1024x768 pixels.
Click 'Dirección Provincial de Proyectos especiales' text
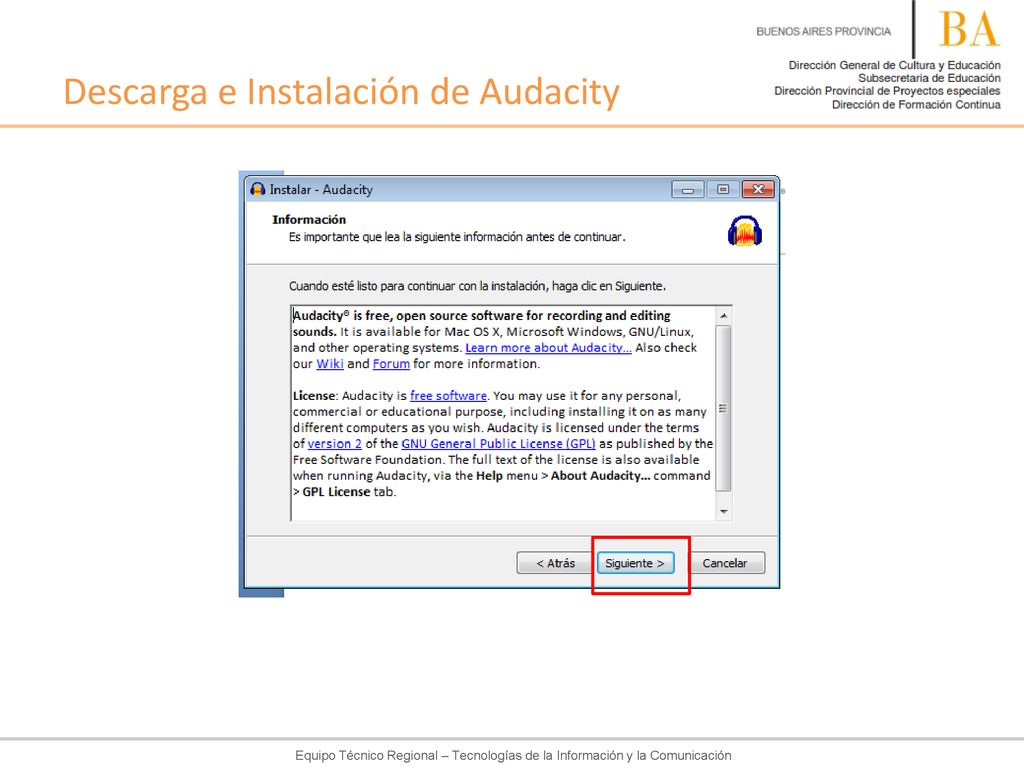pos(887,91)
